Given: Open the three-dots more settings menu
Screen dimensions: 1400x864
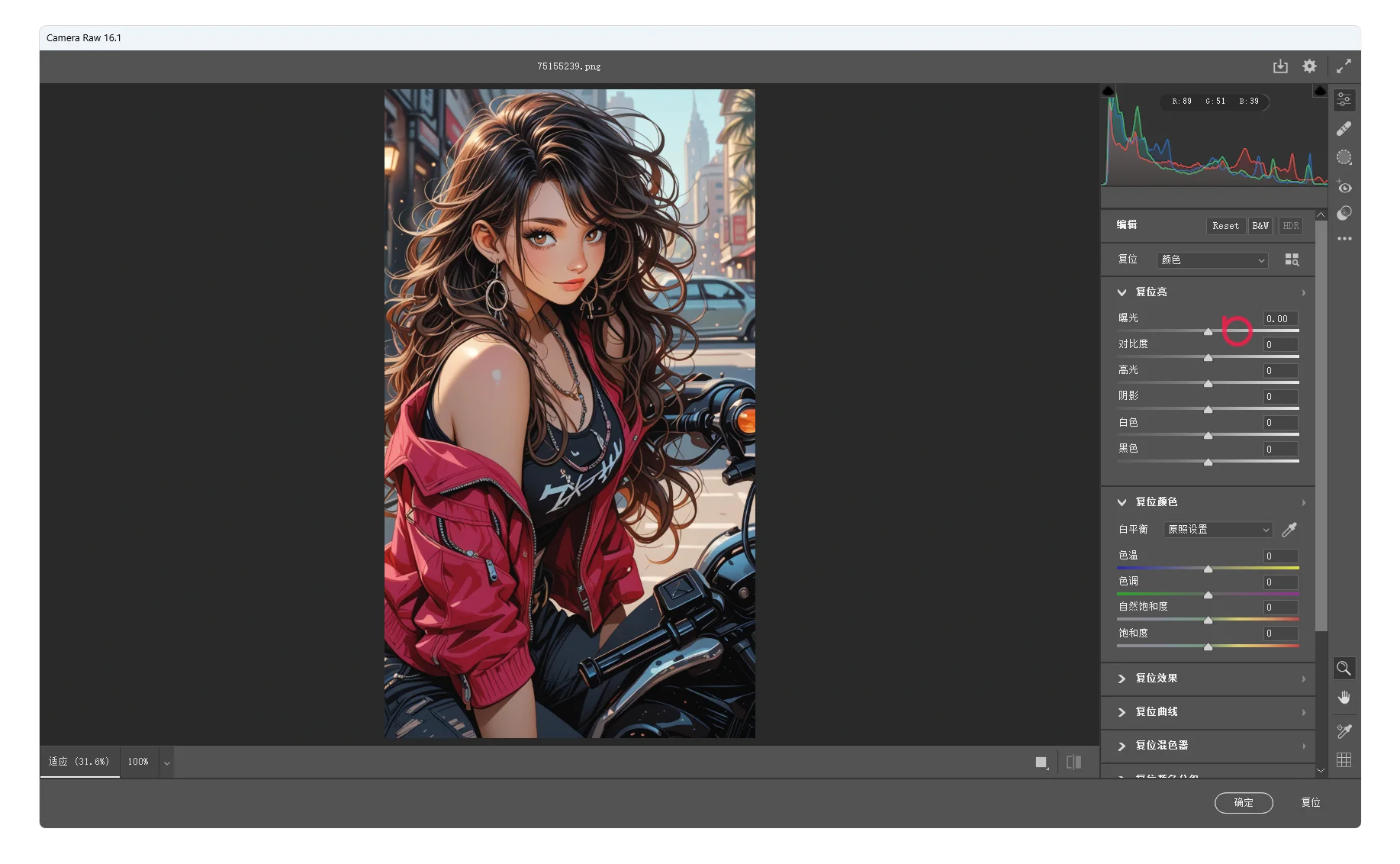Looking at the screenshot, I should point(1344,239).
